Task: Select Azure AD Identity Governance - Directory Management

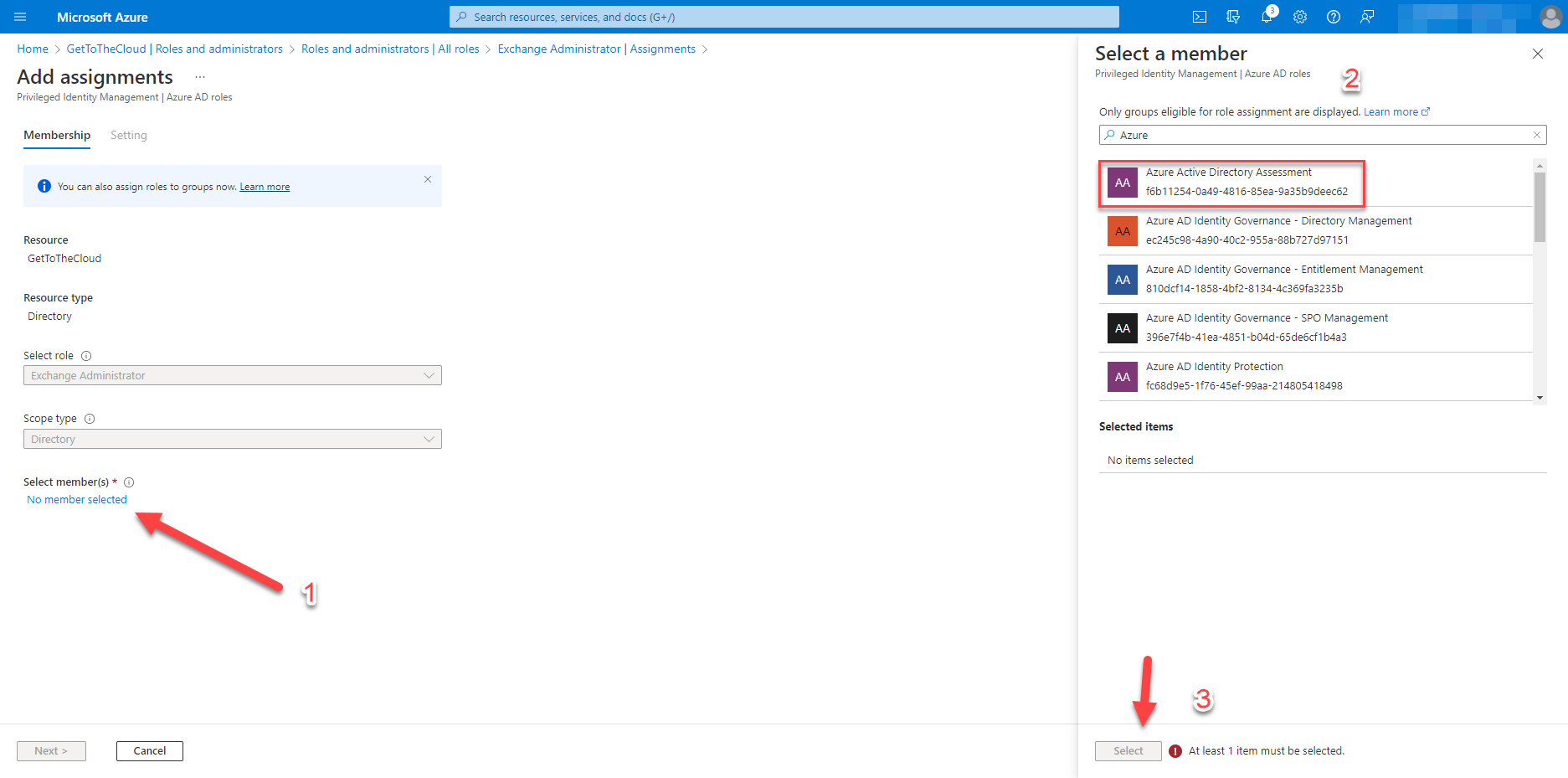Action: tap(1316, 231)
